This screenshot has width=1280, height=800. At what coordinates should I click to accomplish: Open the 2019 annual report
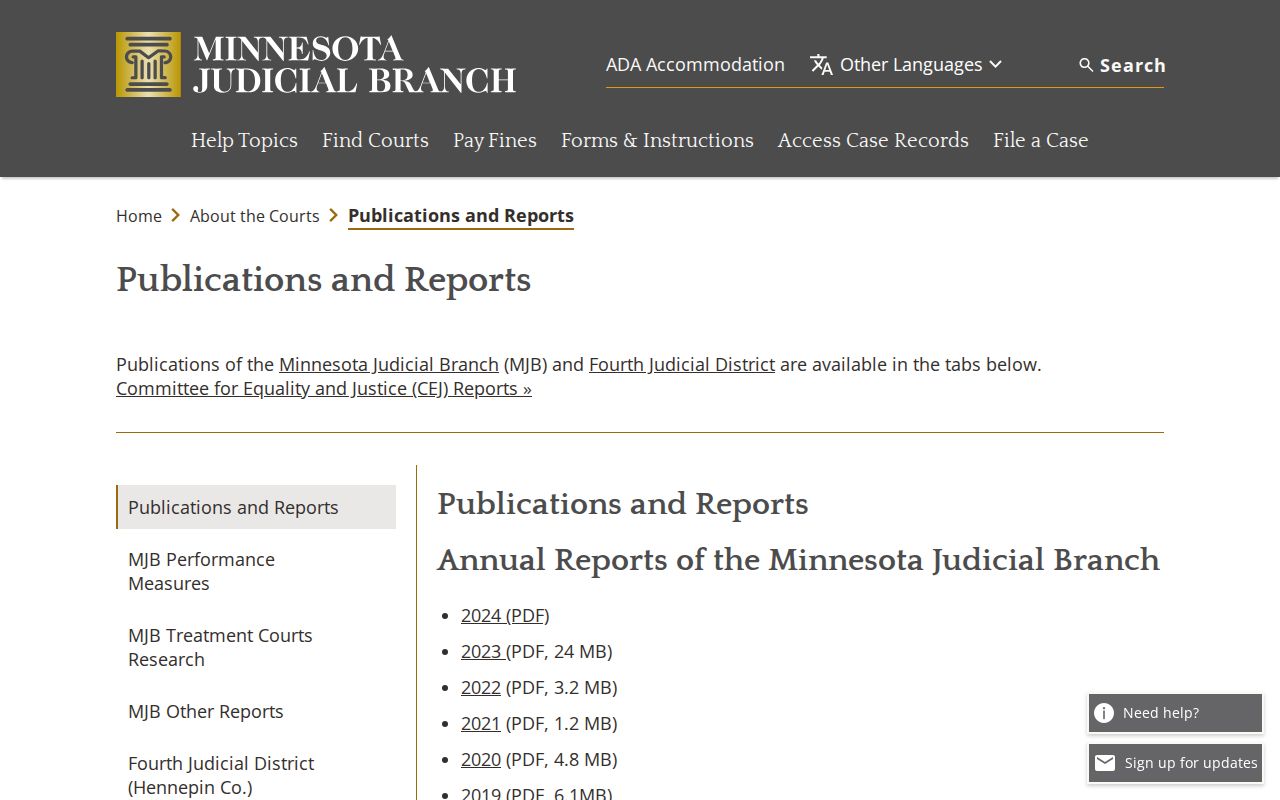(481, 793)
